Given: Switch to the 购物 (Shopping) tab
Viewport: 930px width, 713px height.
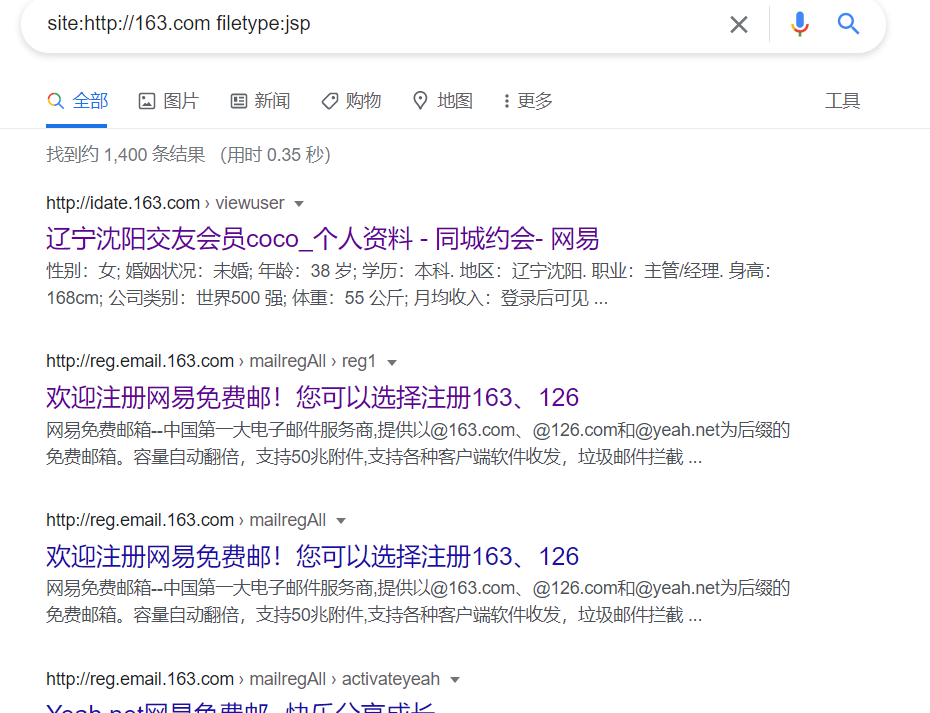Looking at the screenshot, I should tap(352, 101).
